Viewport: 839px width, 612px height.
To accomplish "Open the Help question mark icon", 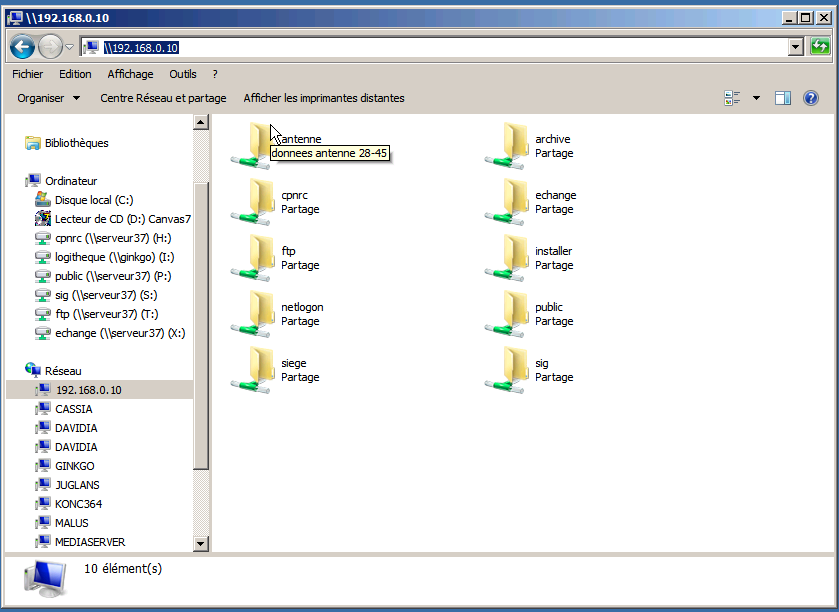I will tap(811, 98).
